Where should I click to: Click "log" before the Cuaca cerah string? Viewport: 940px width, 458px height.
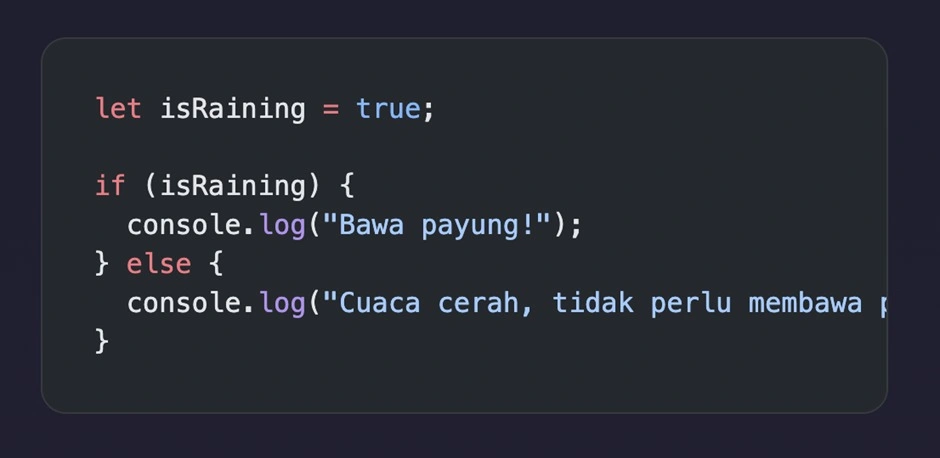(282, 303)
